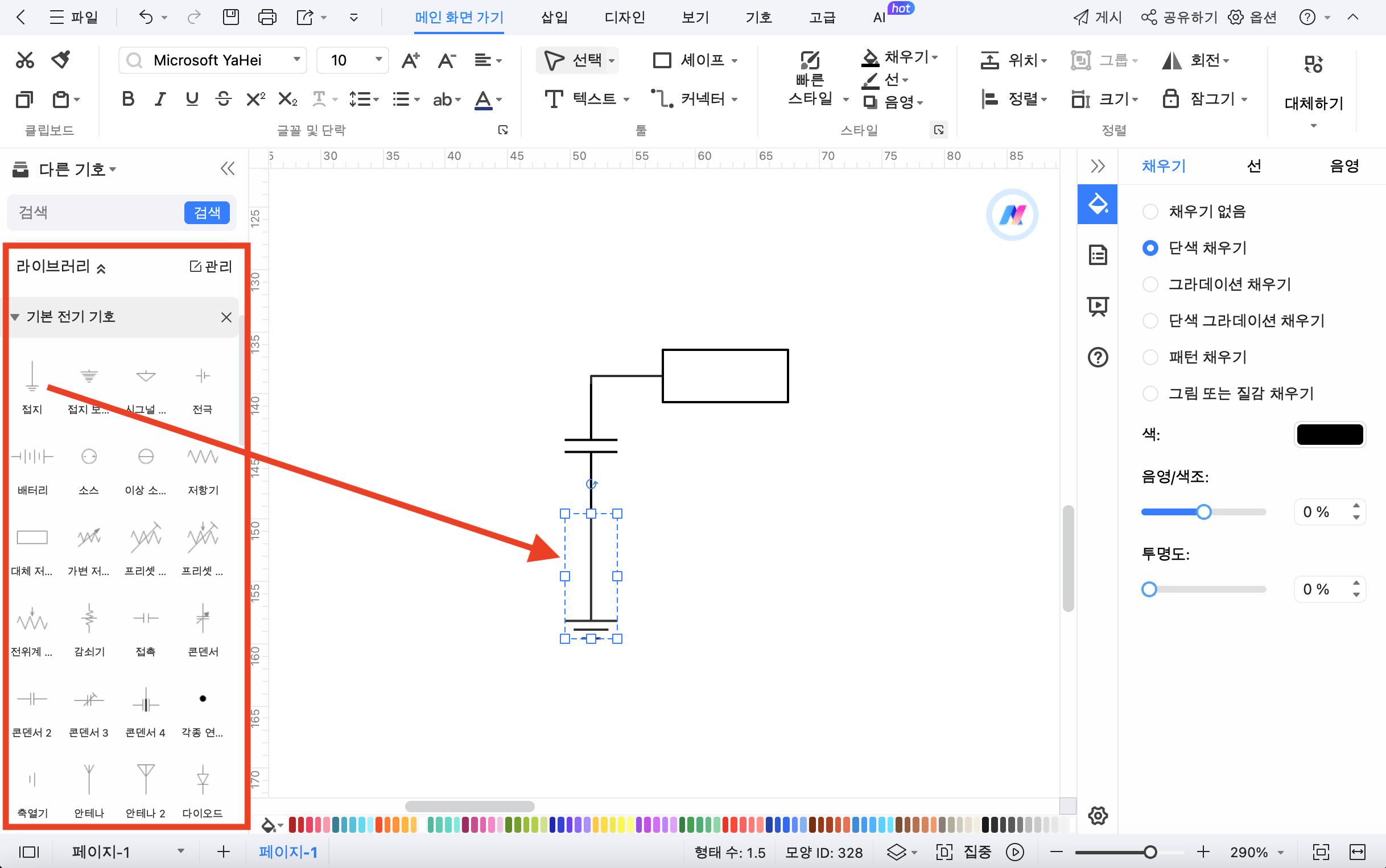Image resolution: width=1386 pixels, height=868 pixels.
Task: Click the blue 검색 search button
Action: 207,212
